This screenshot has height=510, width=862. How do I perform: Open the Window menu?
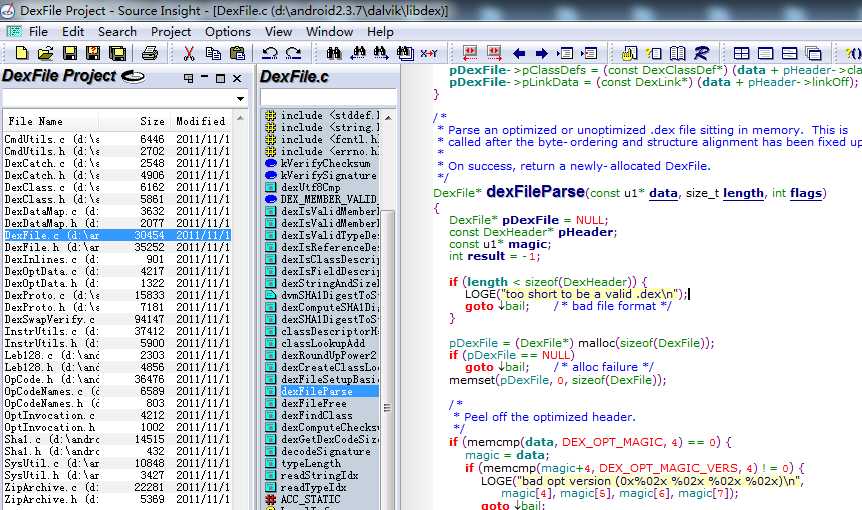click(x=329, y=32)
